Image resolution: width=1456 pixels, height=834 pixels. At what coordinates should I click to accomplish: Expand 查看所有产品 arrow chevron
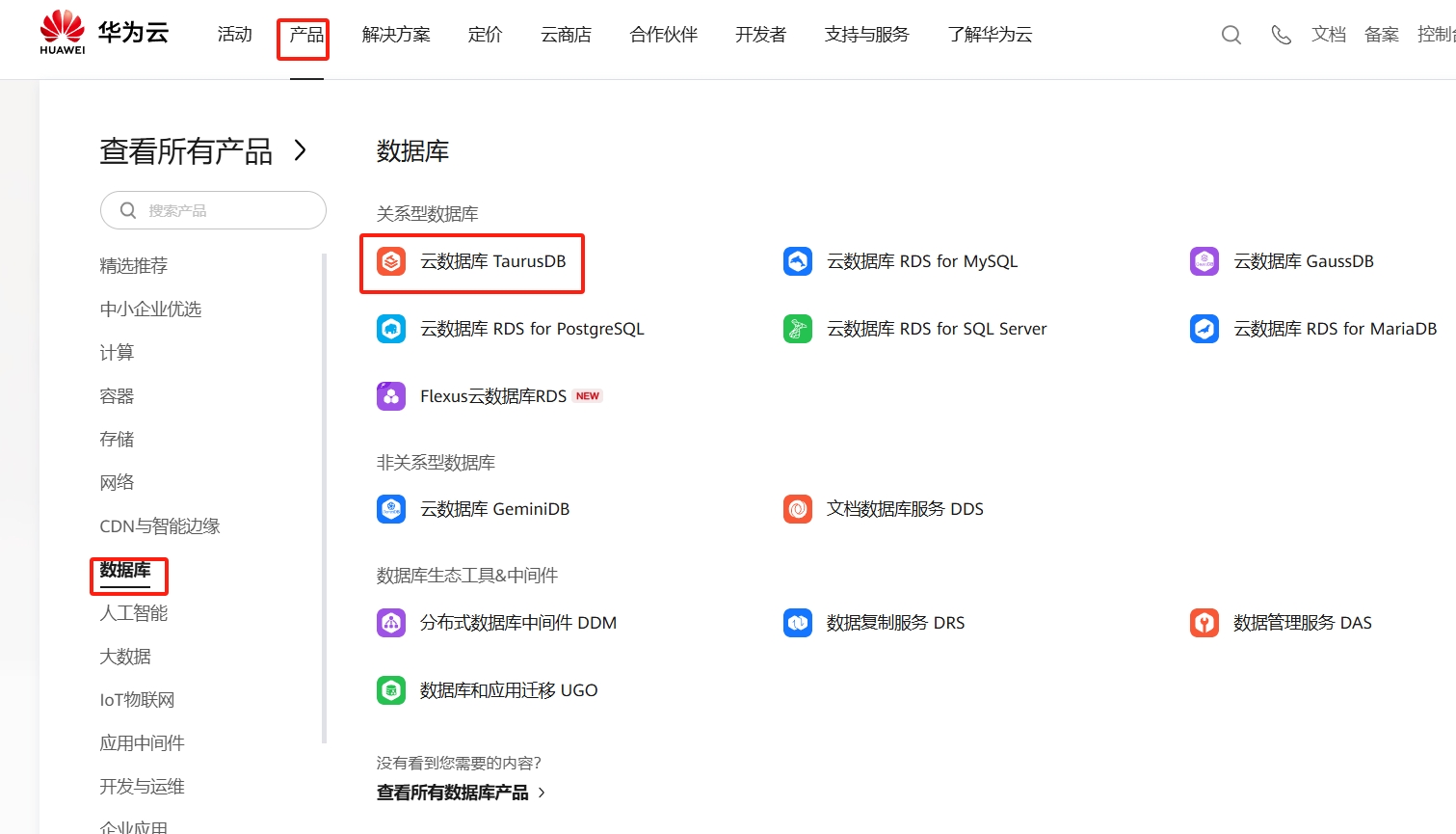coord(301,150)
